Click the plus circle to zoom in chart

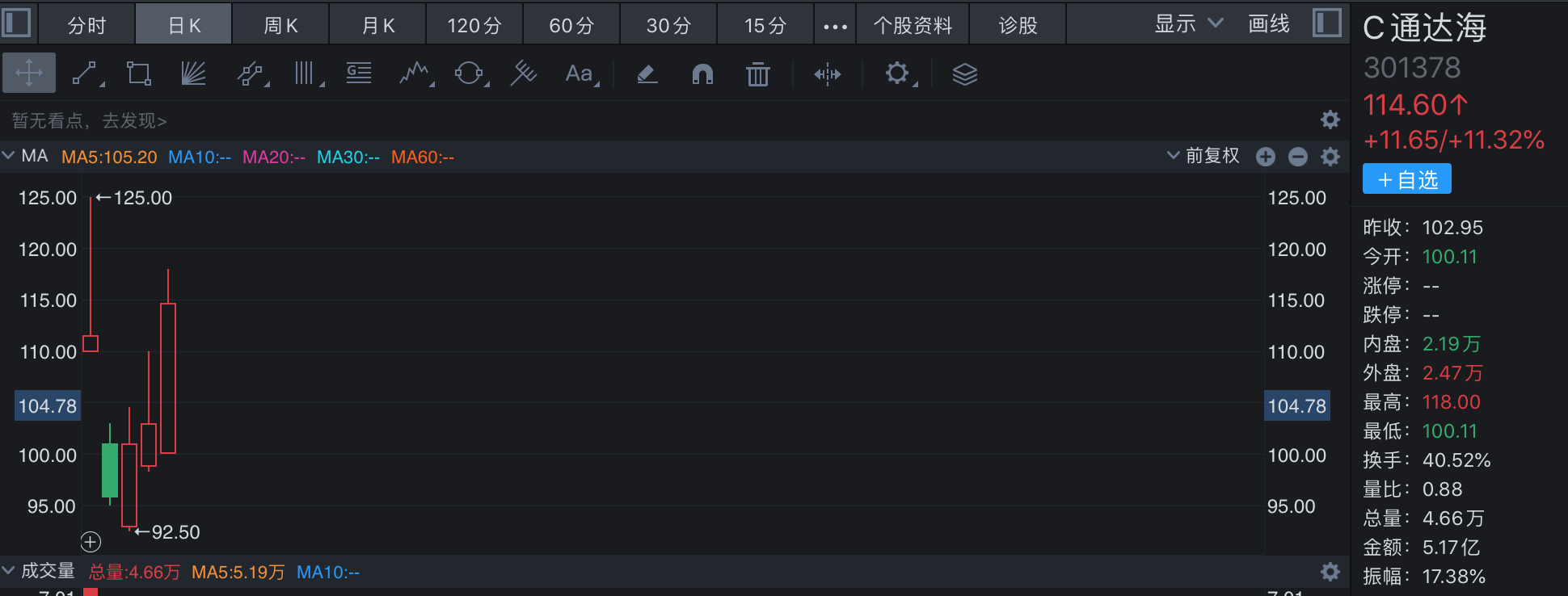point(1265,157)
